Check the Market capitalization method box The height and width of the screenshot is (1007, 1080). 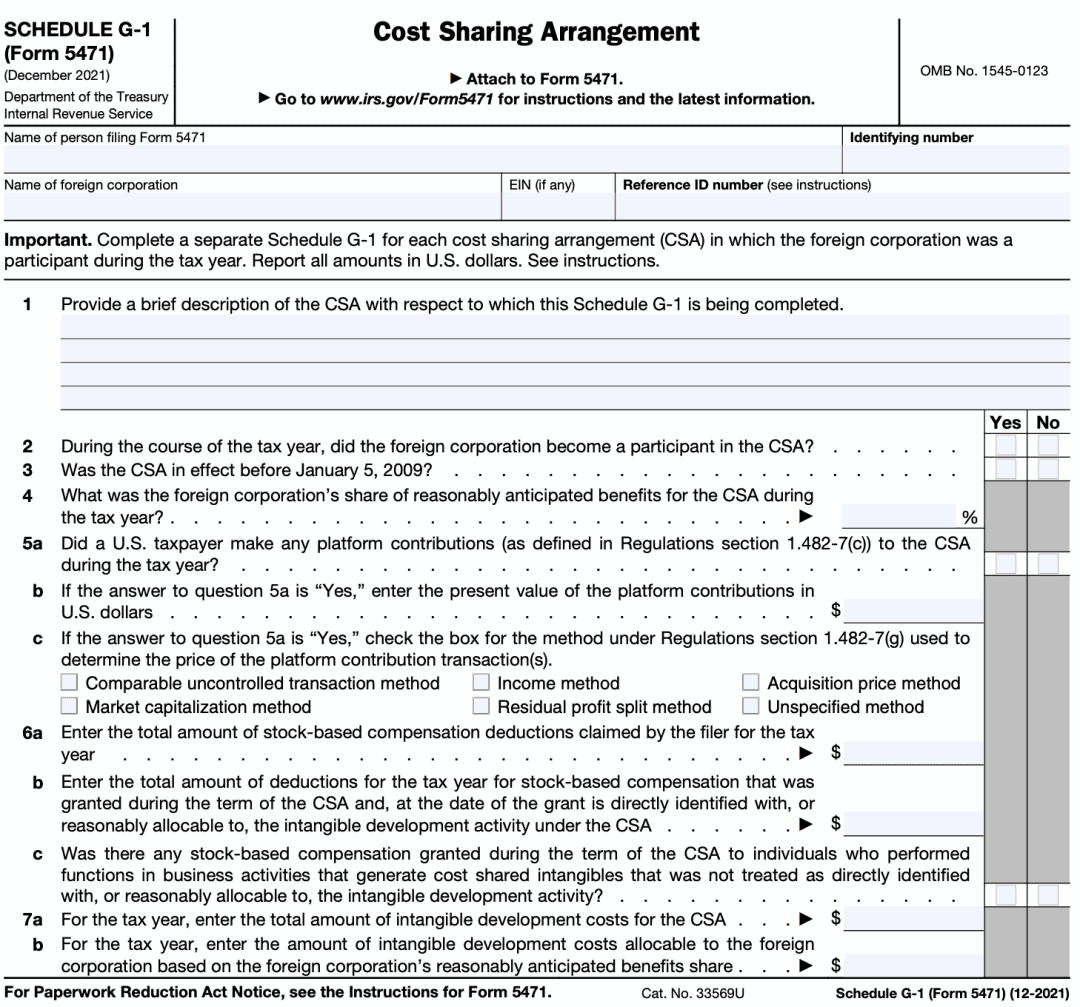click(69, 705)
